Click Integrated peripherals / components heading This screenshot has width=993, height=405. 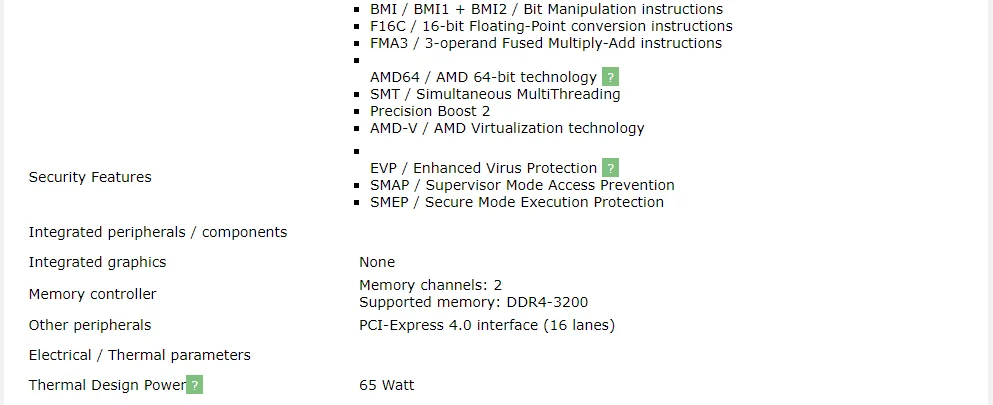point(158,232)
